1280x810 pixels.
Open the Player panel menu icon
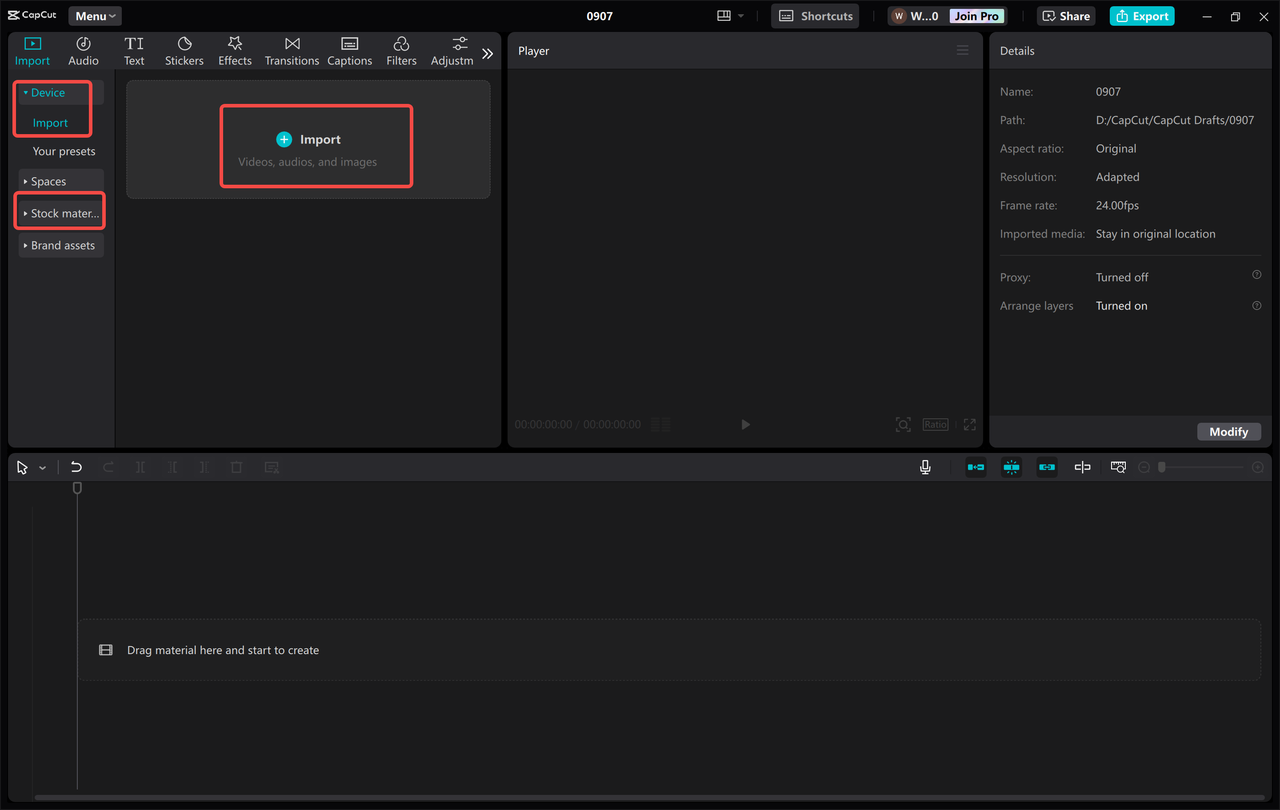tap(963, 50)
